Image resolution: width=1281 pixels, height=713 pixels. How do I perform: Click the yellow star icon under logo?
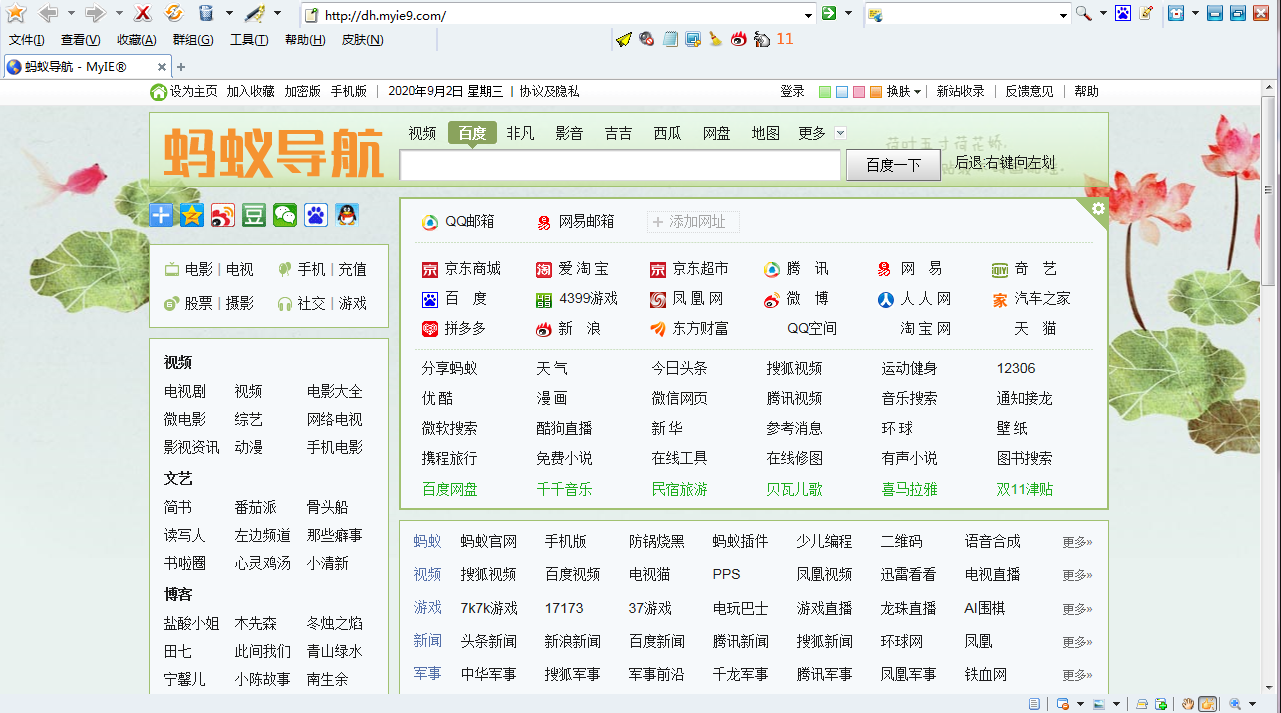192,215
